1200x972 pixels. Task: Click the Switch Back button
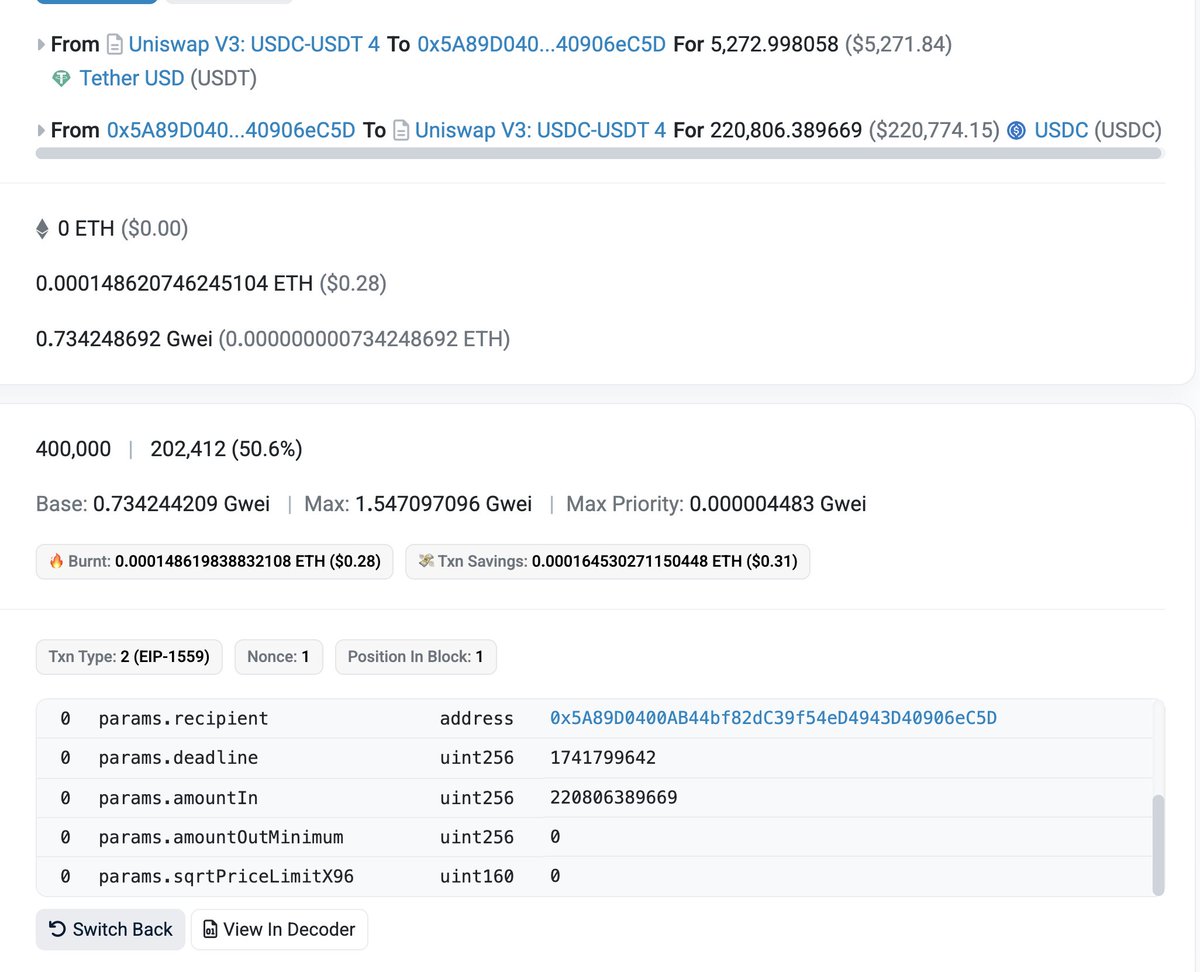pyautogui.click(x=111, y=929)
